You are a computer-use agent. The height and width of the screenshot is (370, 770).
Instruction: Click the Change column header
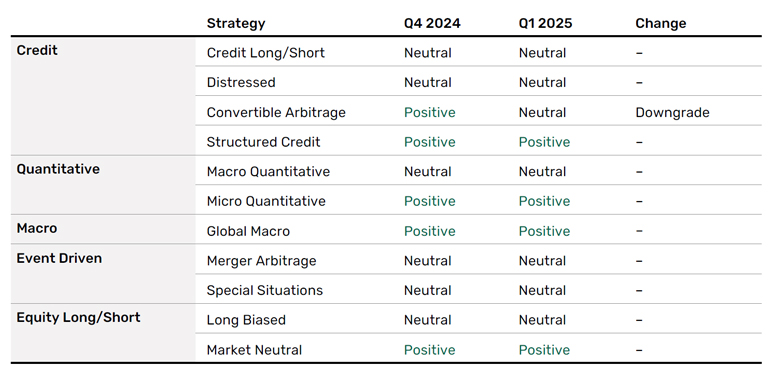660,23
